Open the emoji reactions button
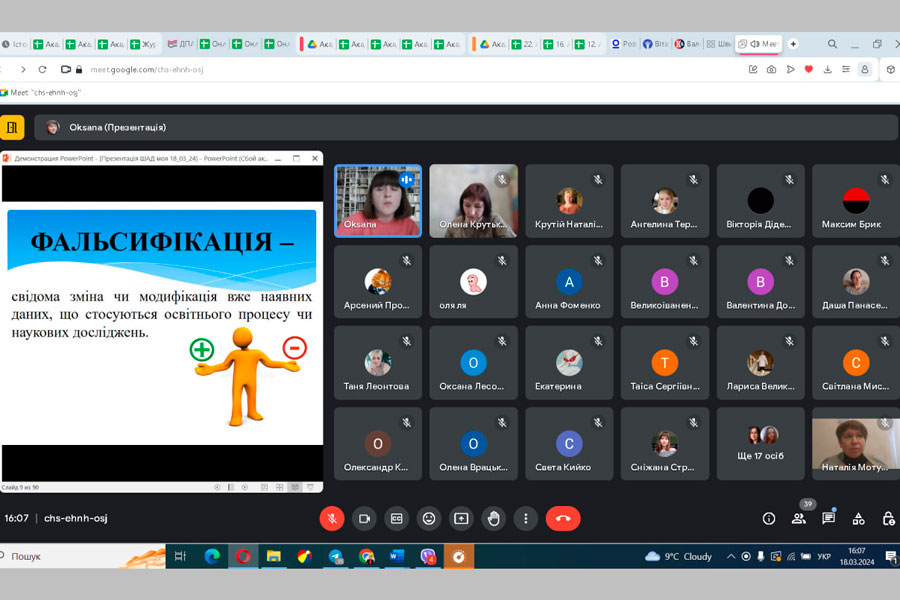900x600 pixels. pos(429,518)
